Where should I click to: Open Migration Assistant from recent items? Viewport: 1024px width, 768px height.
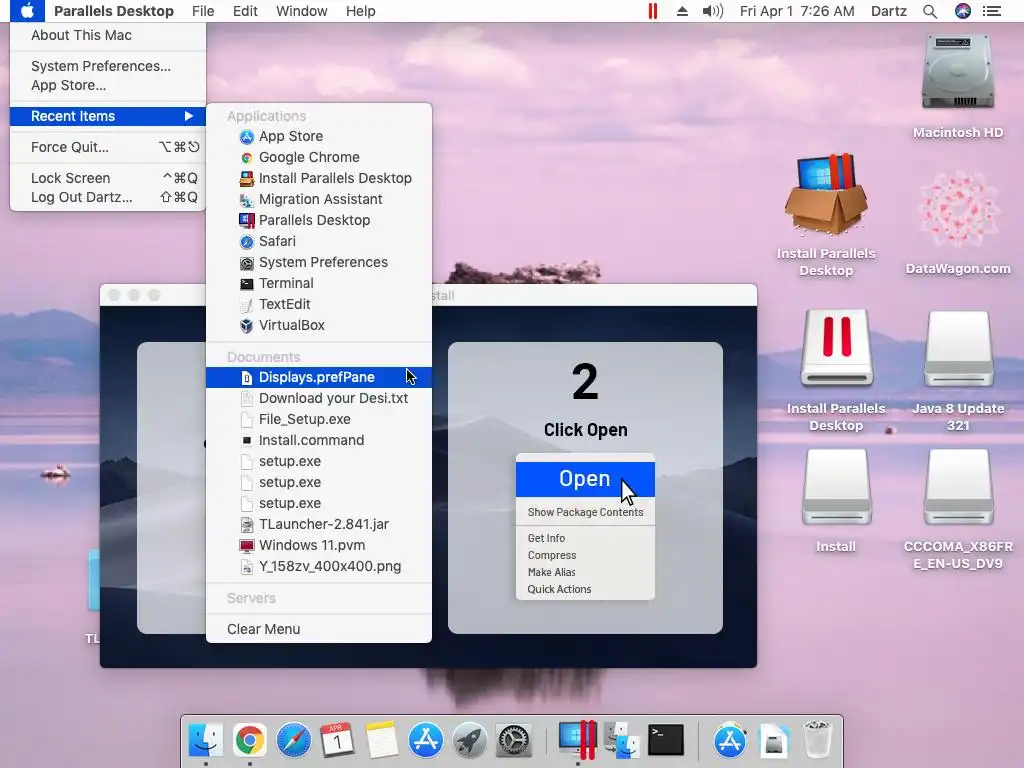[319, 199]
